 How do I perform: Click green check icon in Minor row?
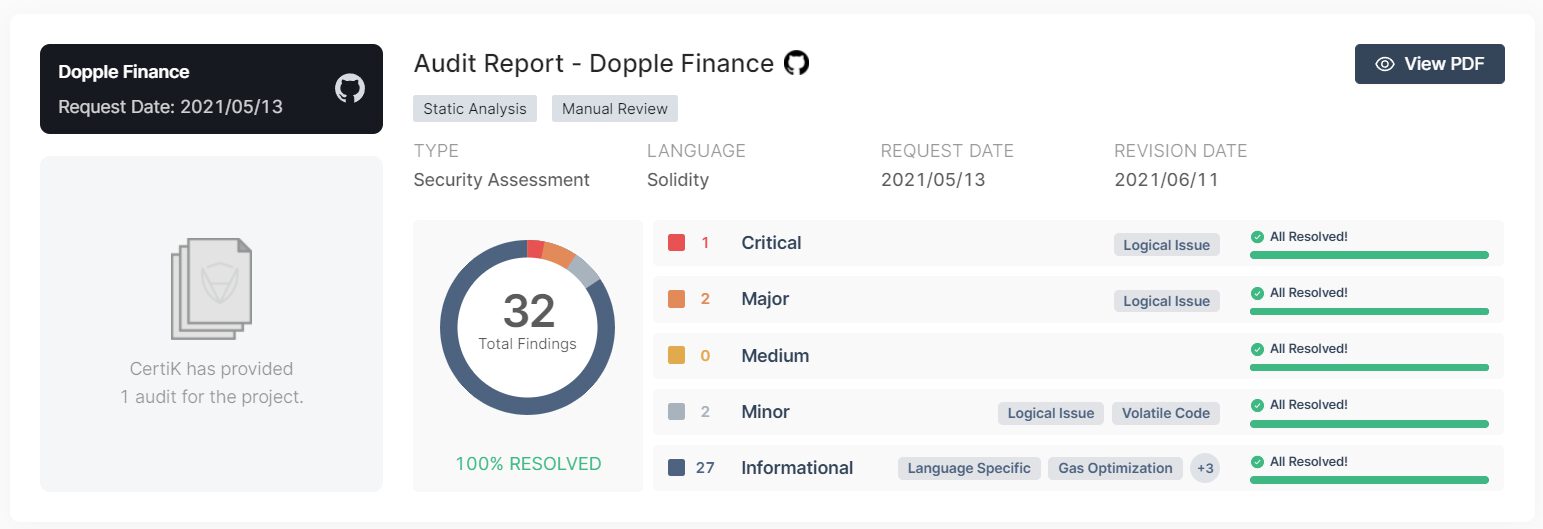(x=1257, y=405)
